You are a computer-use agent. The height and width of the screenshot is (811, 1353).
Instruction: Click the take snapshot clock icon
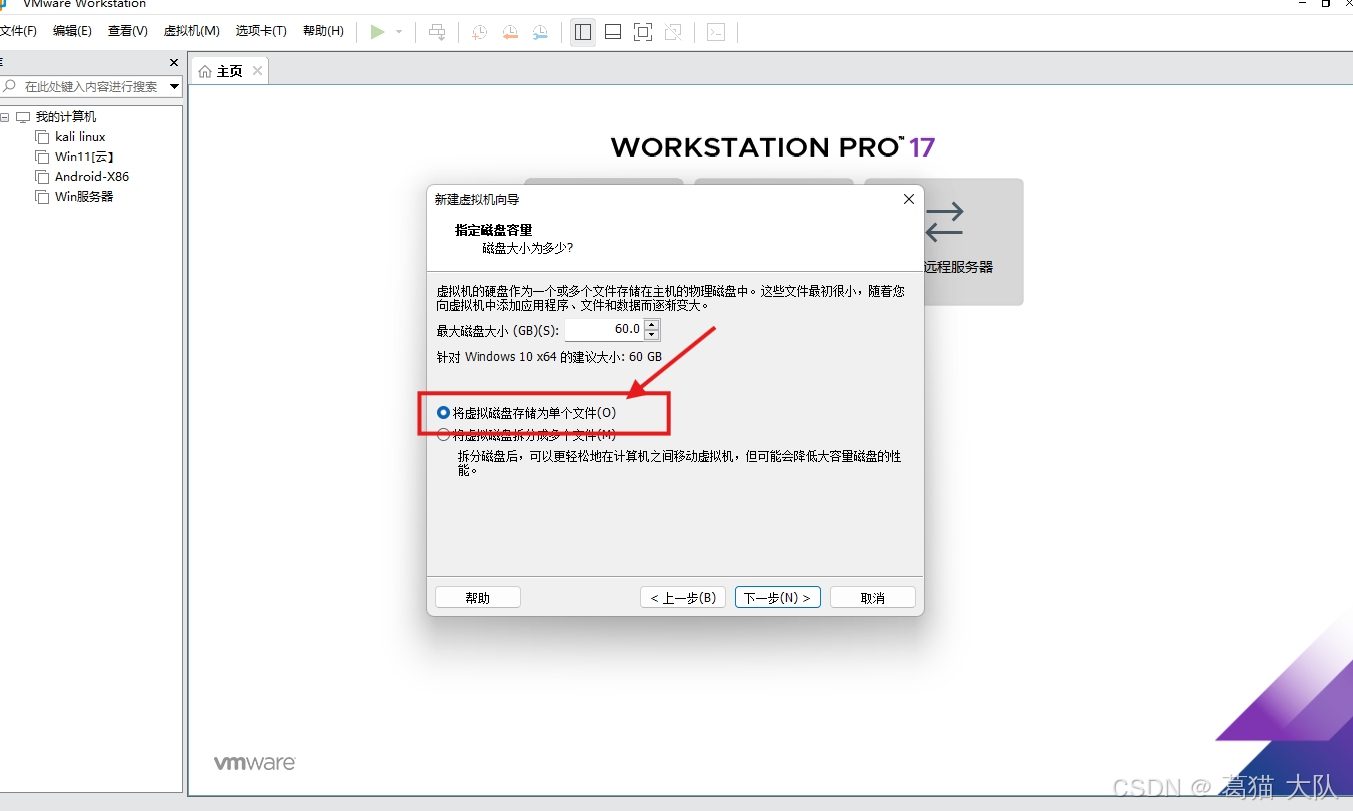480,32
